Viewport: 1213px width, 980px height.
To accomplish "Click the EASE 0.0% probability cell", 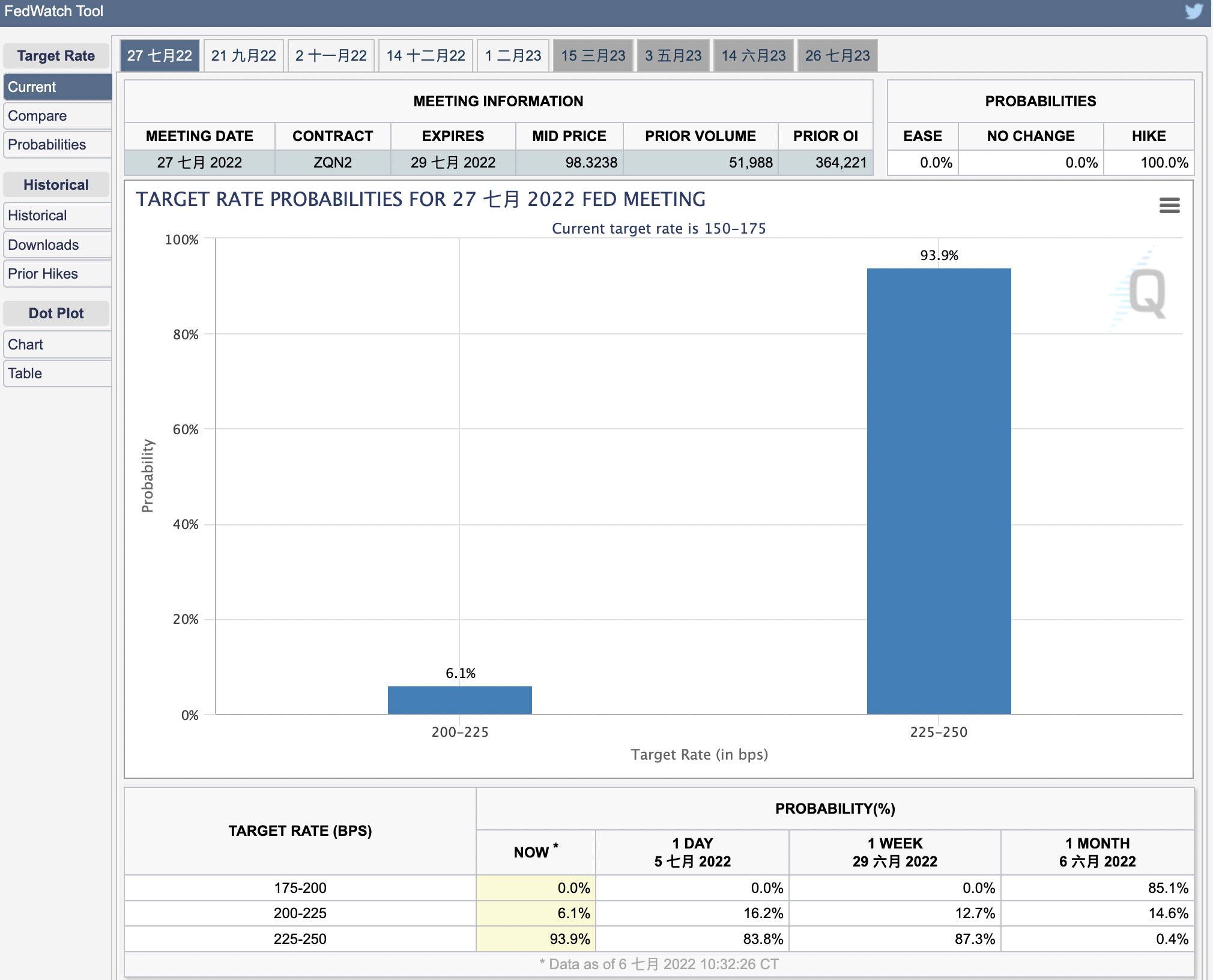I will (x=923, y=163).
